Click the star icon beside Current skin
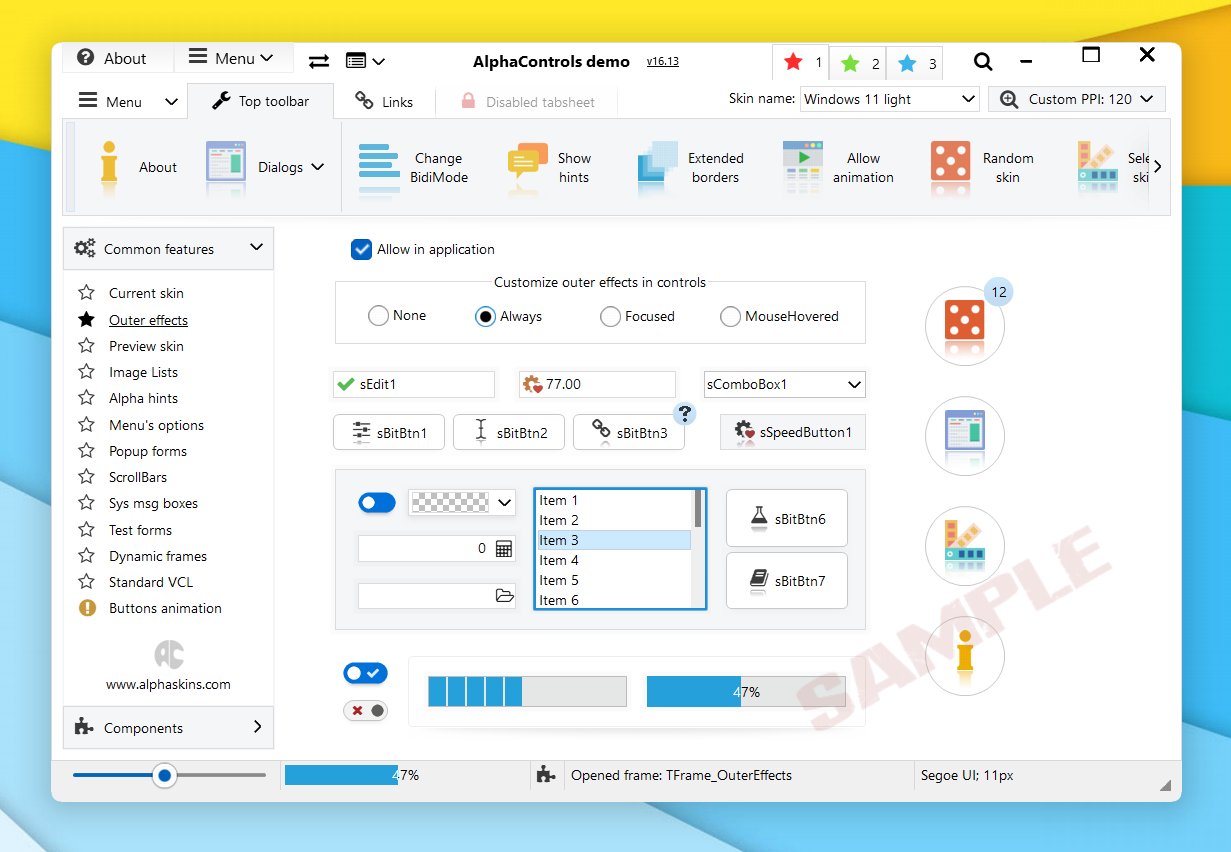Image resolution: width=1231 pixels, height=852 pixels. [87, 293]
